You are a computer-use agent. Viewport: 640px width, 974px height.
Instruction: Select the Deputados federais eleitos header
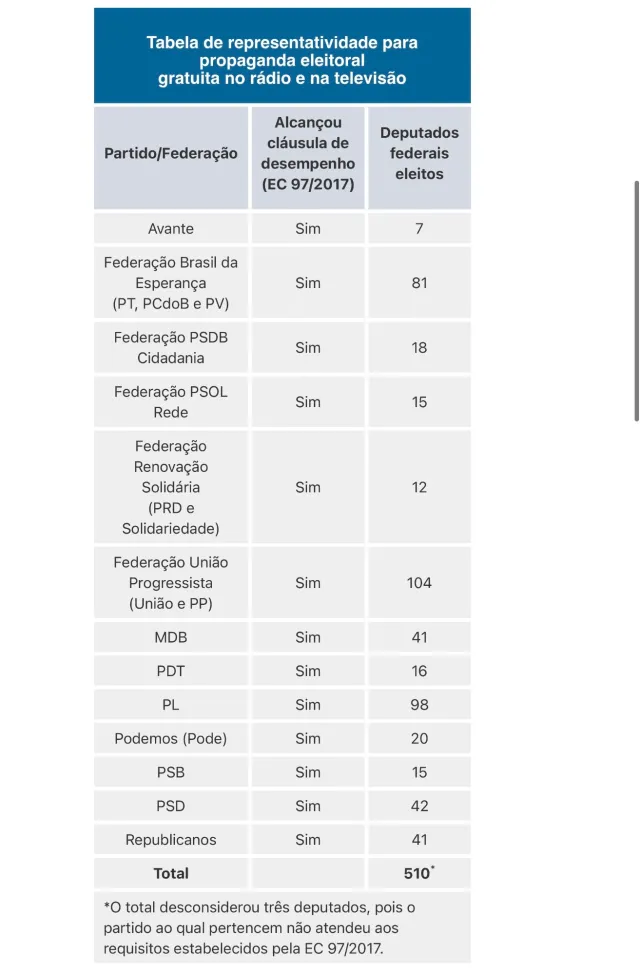pos(419,158)
